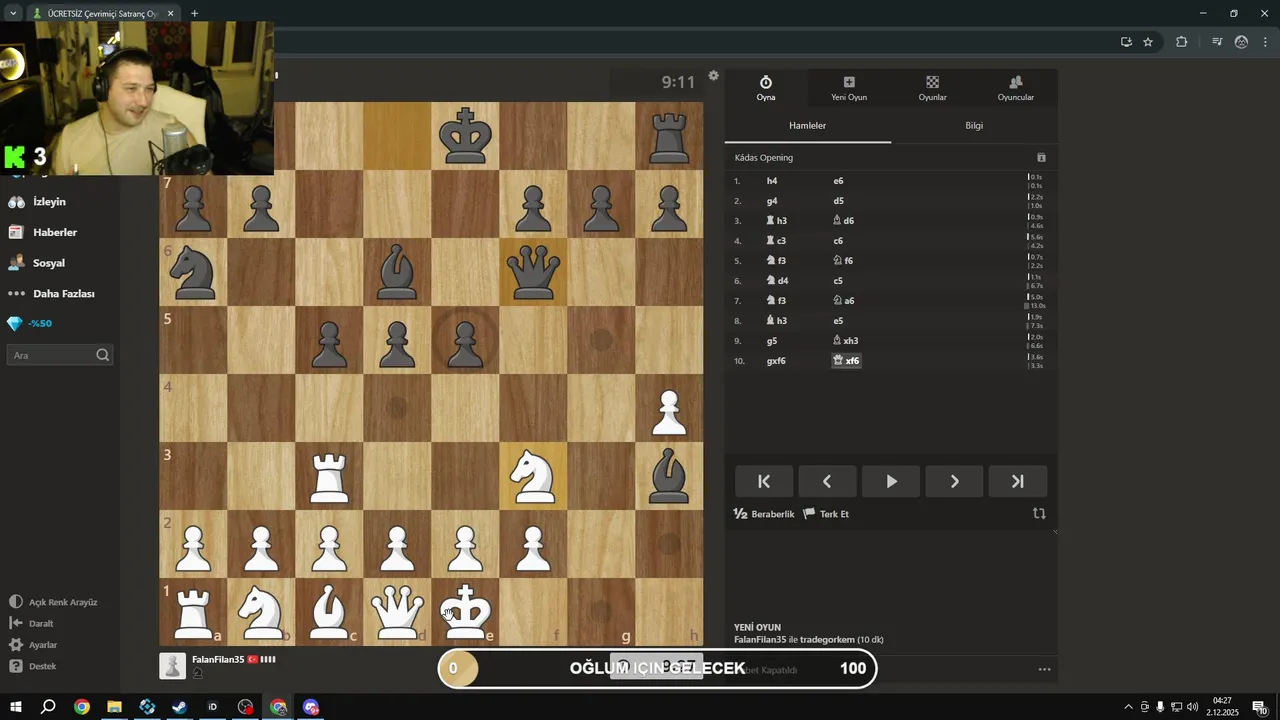The width and height of the screenshot is (1280, 720).
Task: Switch to the Bilgi info tab
Action: pyautogui.click(x=974, y=126)
